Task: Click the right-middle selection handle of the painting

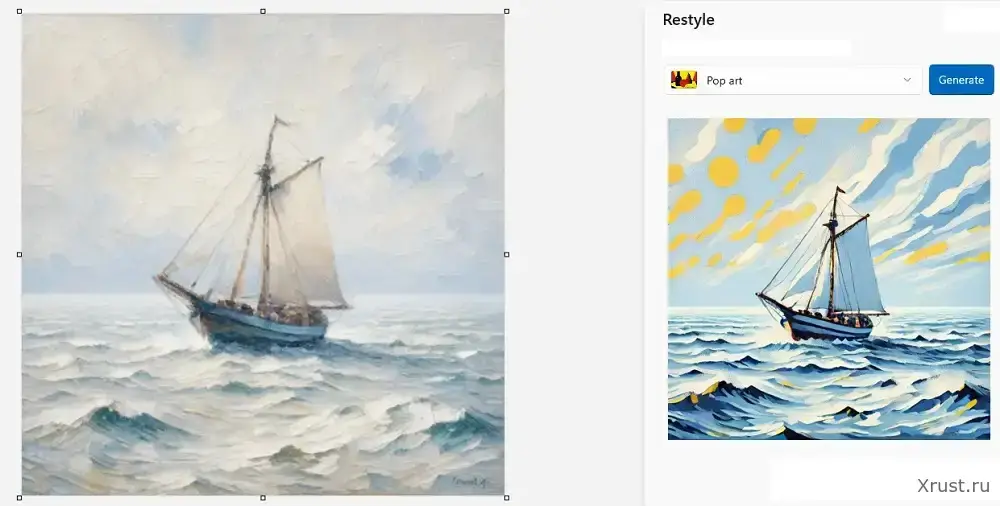Action: pos(506,254)
